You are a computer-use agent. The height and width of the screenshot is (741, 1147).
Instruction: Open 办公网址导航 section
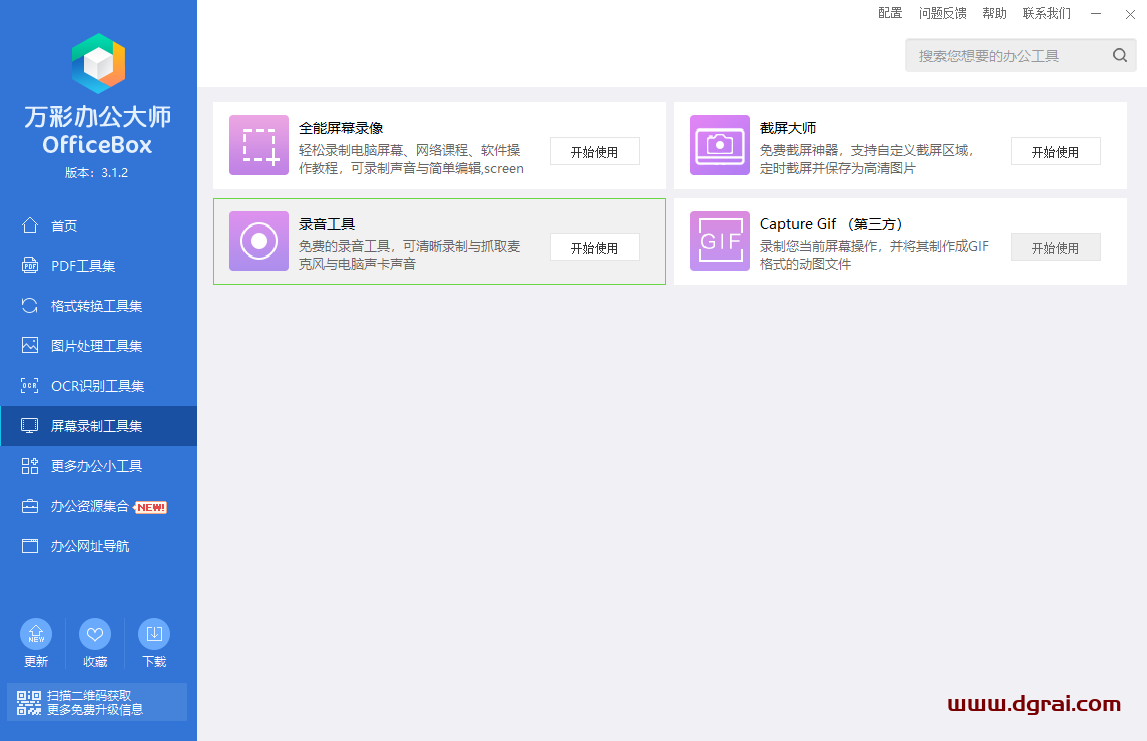pyautogui.click(x=99, y=546)
